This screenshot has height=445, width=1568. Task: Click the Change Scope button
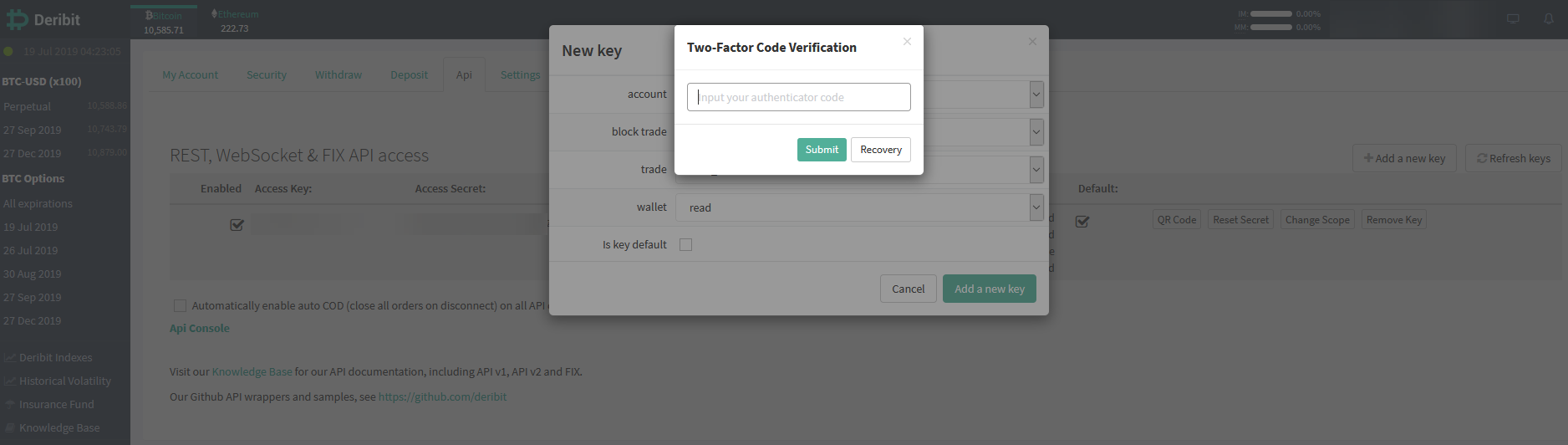pyautogui.click(x=1317, y=220)
